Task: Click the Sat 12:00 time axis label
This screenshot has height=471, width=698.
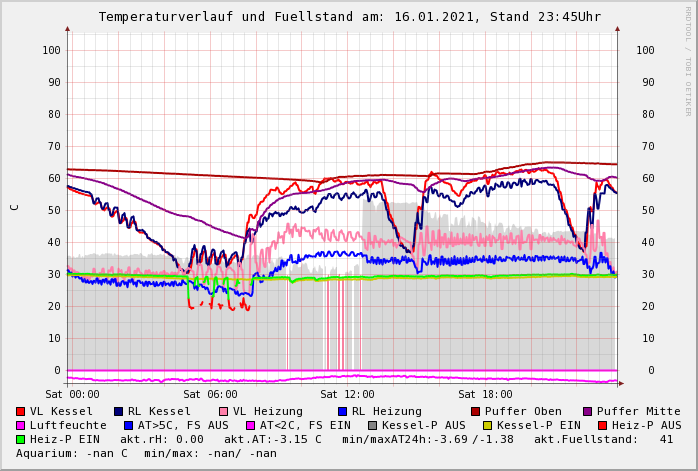Action: (347, 394)
